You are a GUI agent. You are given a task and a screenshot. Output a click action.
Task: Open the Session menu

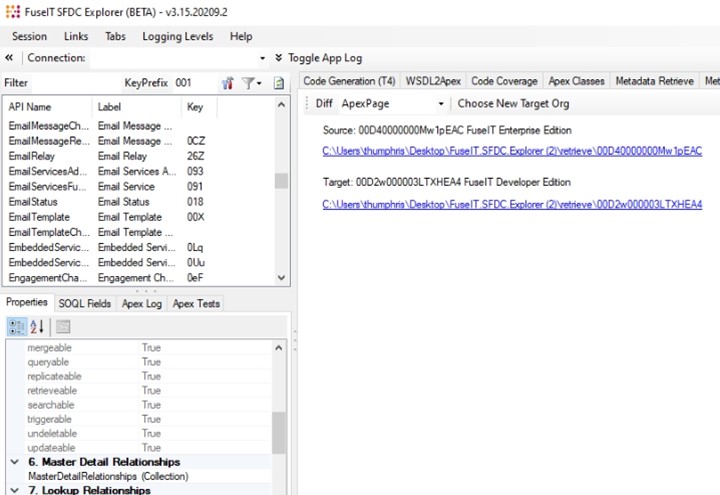(29, 36)
